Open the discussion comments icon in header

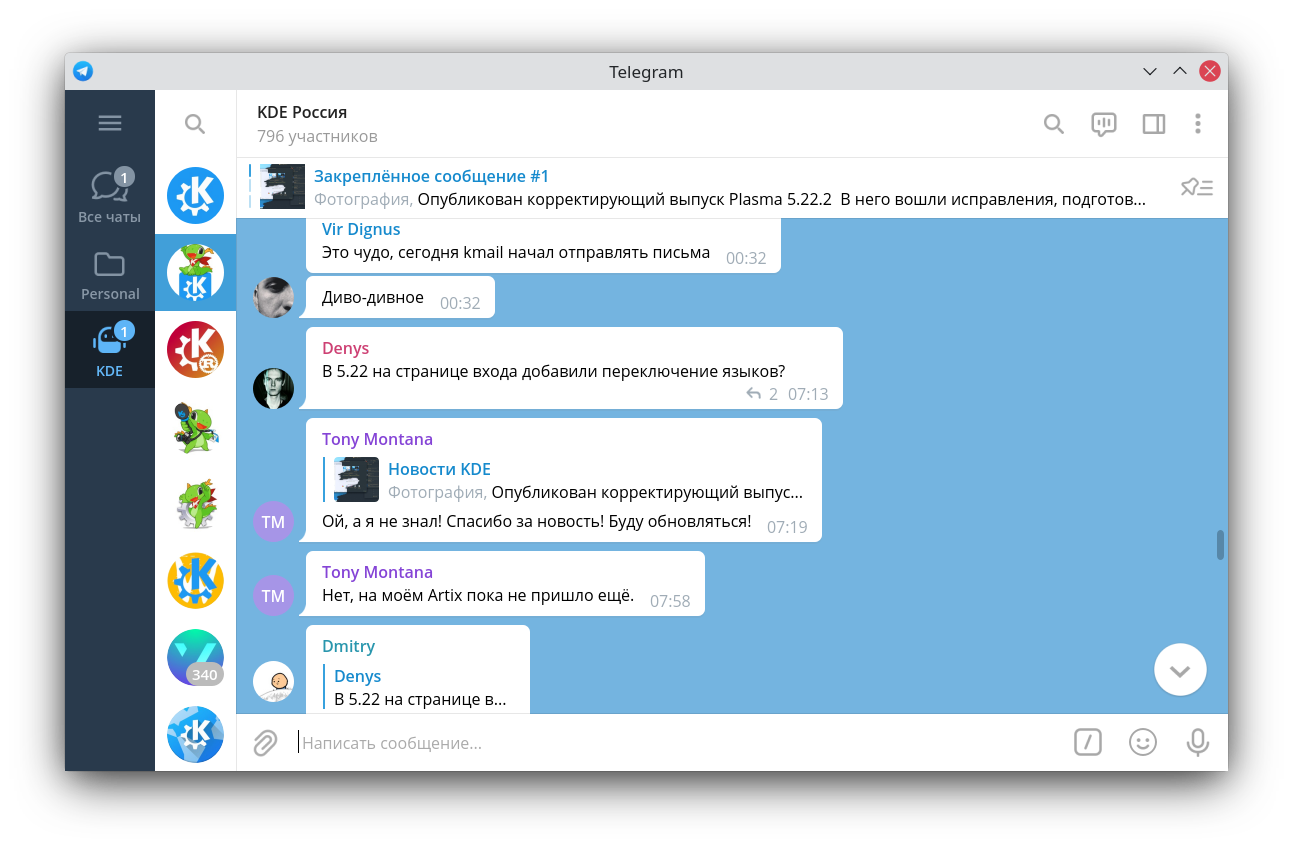(x=1103, y=124)
